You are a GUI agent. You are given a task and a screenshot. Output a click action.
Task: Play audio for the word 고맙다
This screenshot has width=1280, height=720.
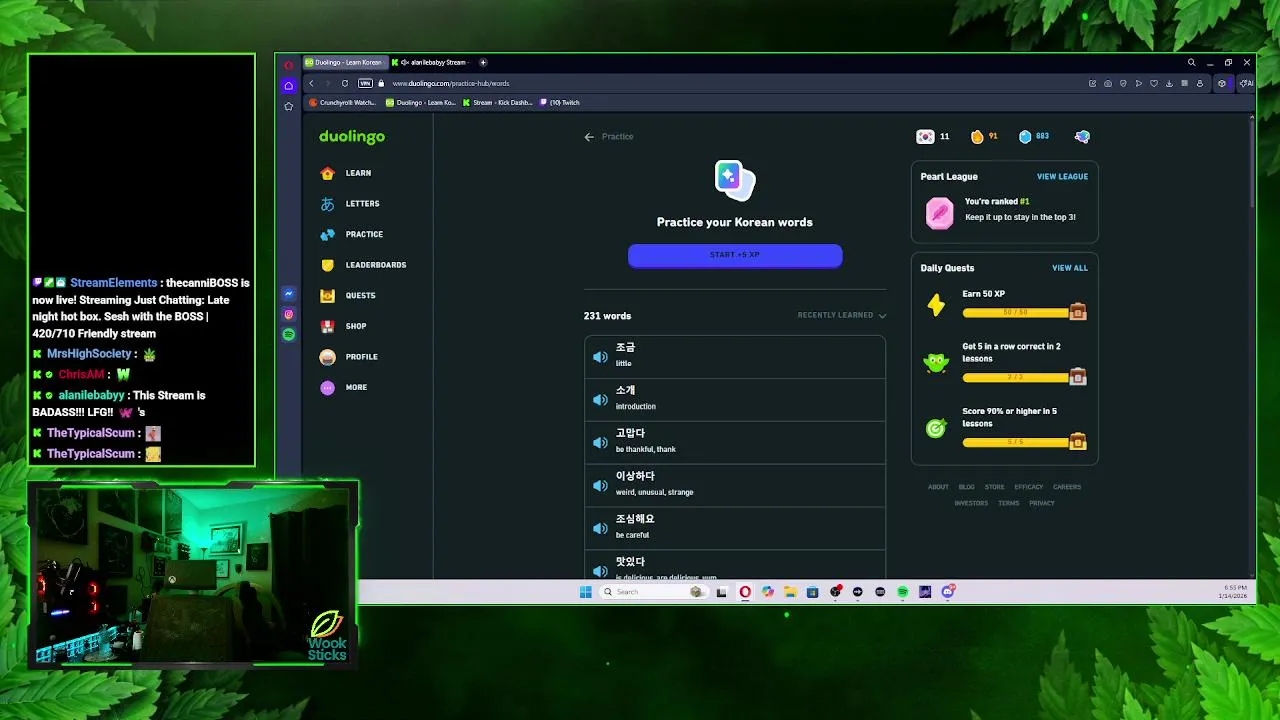point(600,442)
